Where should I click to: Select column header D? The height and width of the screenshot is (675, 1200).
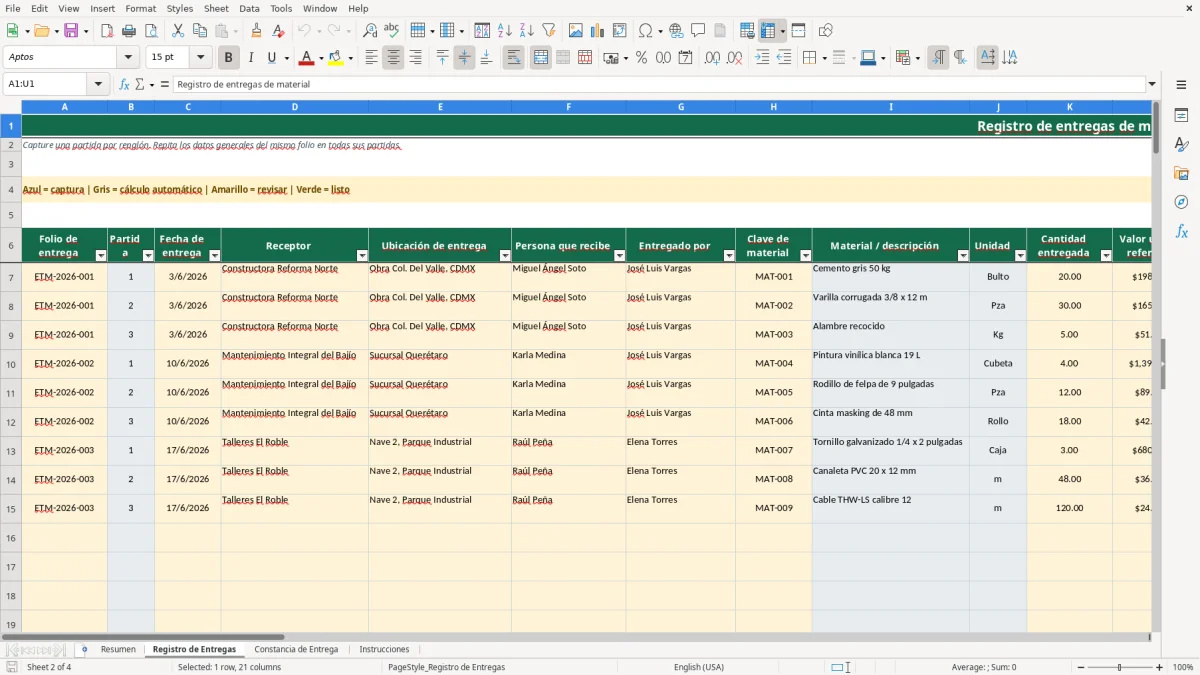(295, 106)
